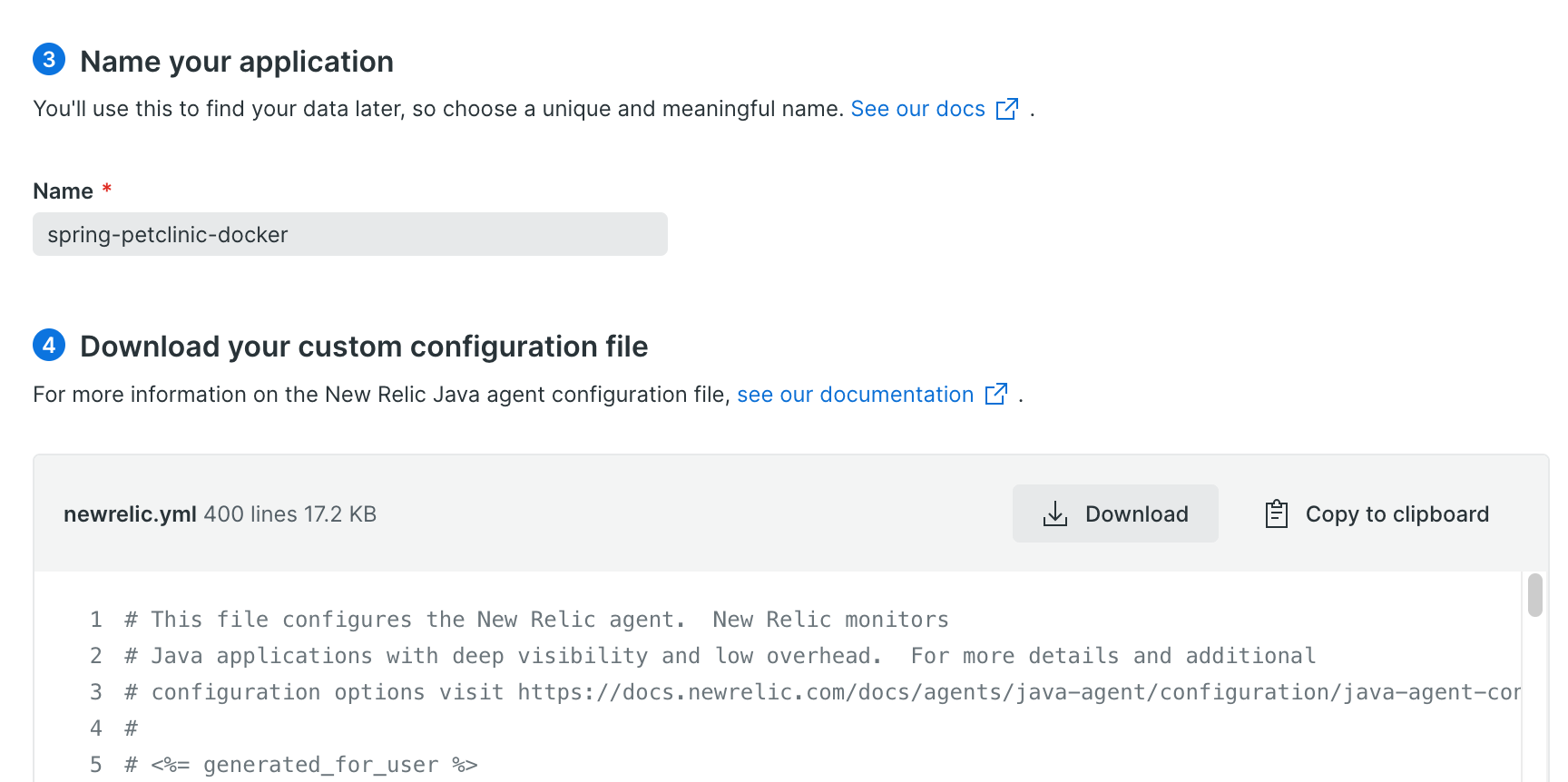Click line number 1 in the code
1568x782 pixels.
coord(96,620)
